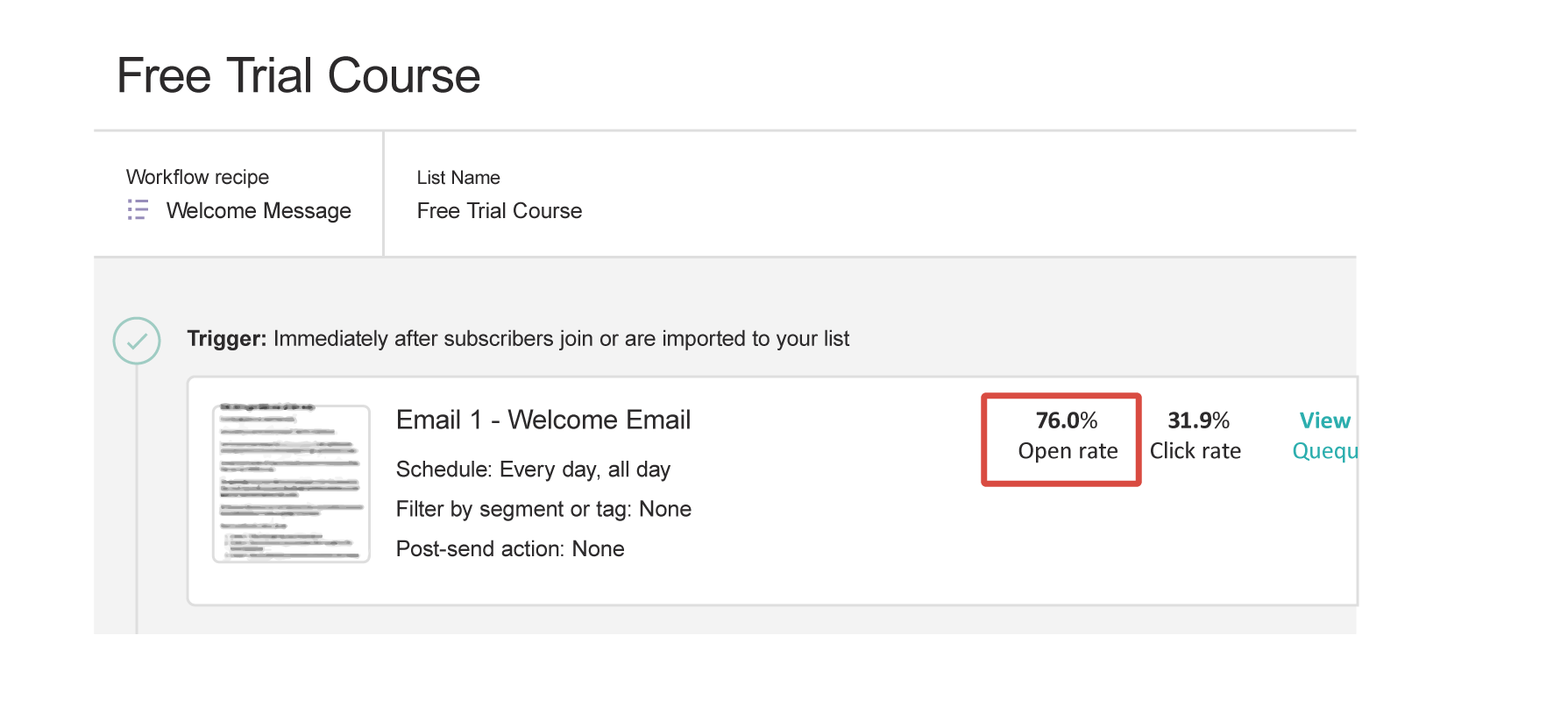Click the List Name label
1568x713 pixels.
click(x=458, y=177)
